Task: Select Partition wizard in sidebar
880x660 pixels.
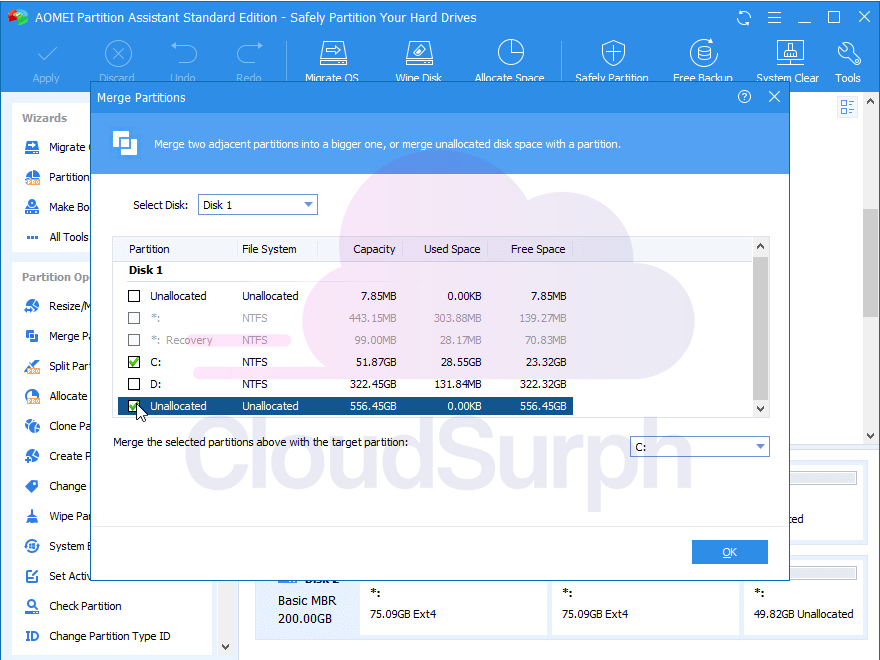Action: coord(56,177)
